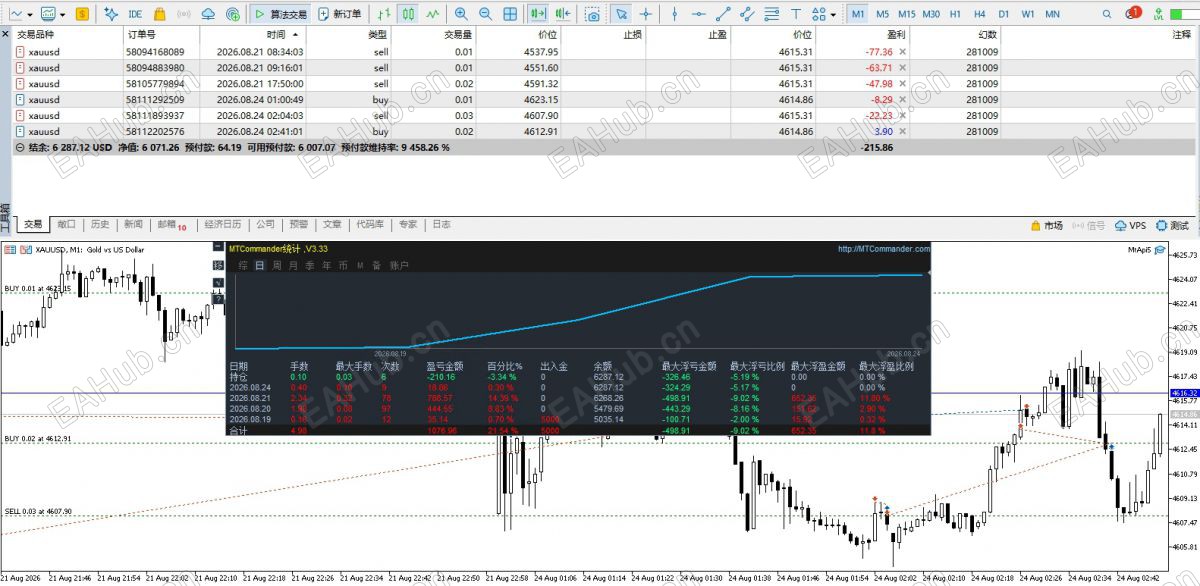Viewport: 1200px width, 586px height.
Task: Zoom in the chart
Action: click(x=461, y=15)
